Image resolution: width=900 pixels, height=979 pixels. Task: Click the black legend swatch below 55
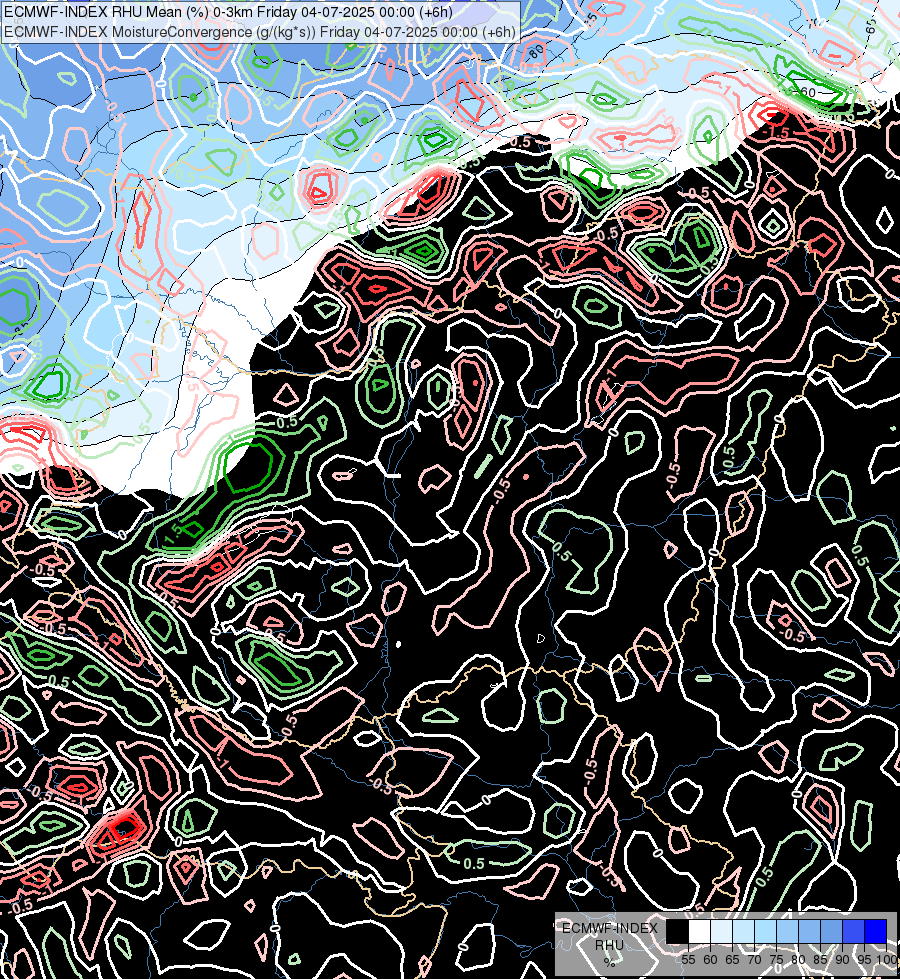coord(678,931)
